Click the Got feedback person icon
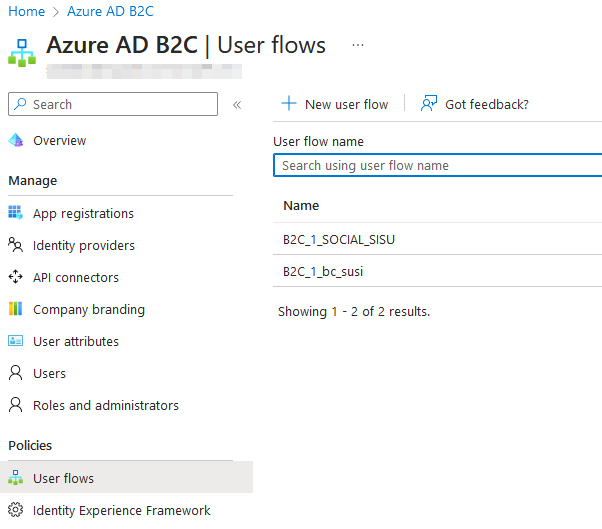The image size is (602, 529). pos(429,104)
